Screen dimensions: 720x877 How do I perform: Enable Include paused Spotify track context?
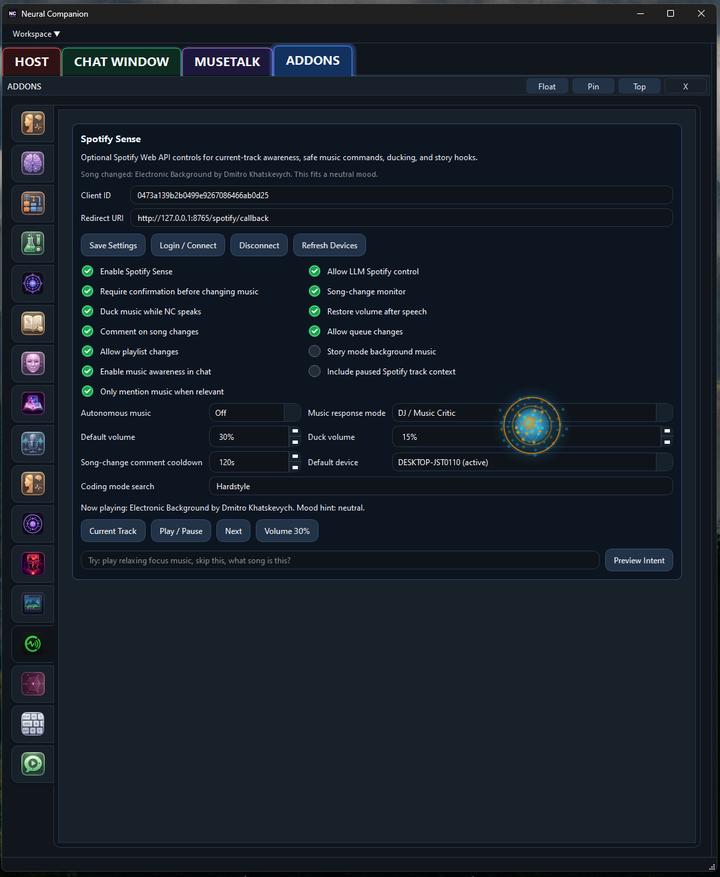314,371
